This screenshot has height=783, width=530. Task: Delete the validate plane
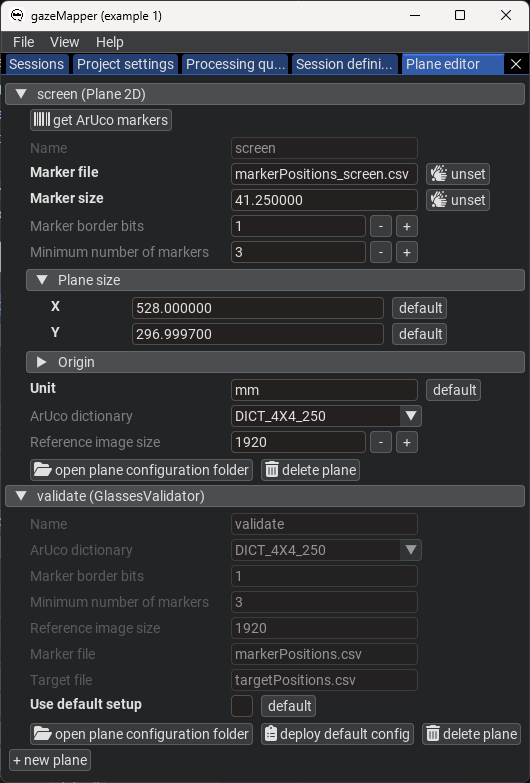point(472,734)
